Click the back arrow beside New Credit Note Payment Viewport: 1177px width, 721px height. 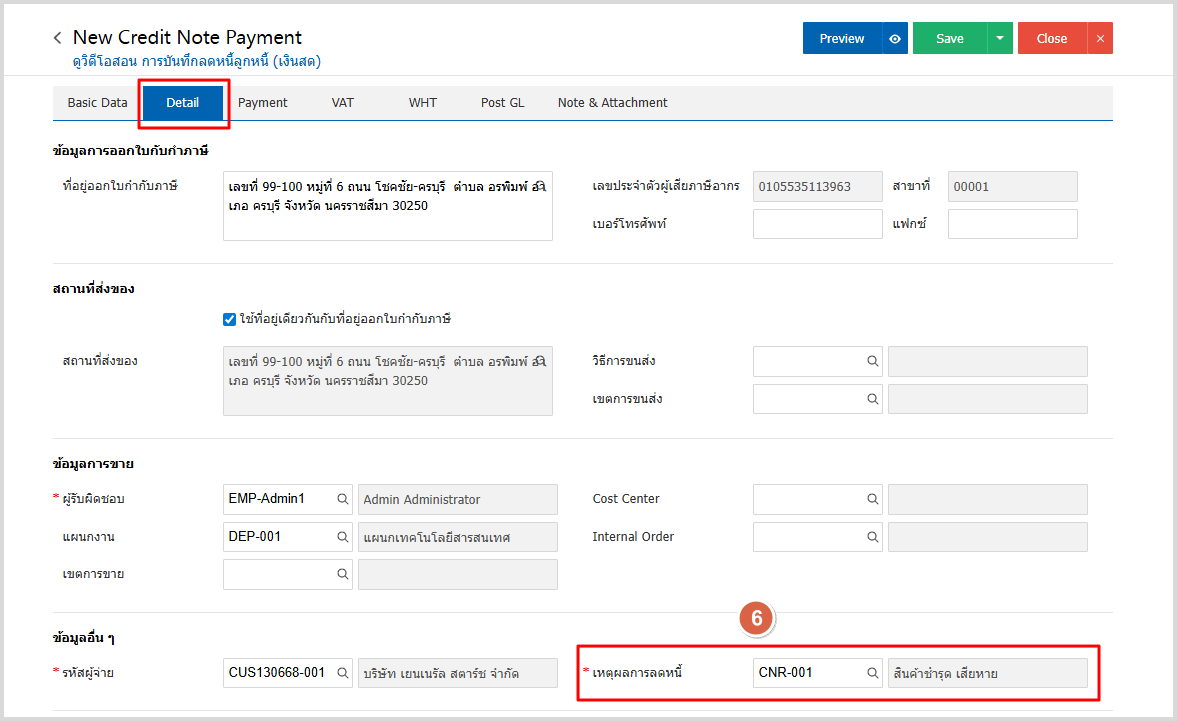(57, 38)
